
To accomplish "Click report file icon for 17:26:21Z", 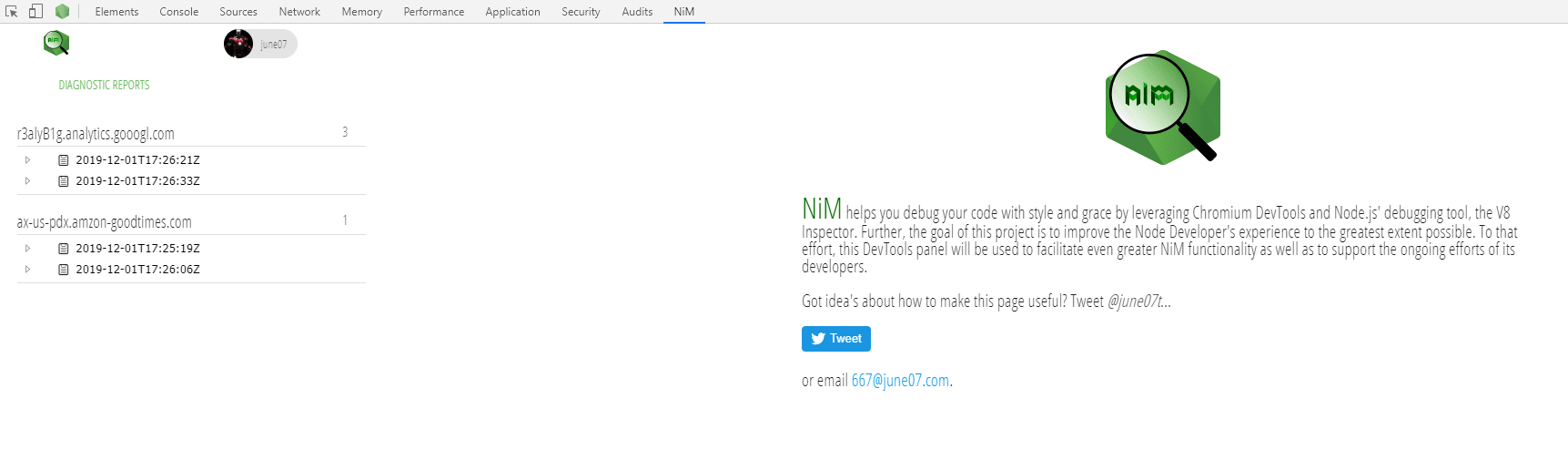I will [64, 160].
